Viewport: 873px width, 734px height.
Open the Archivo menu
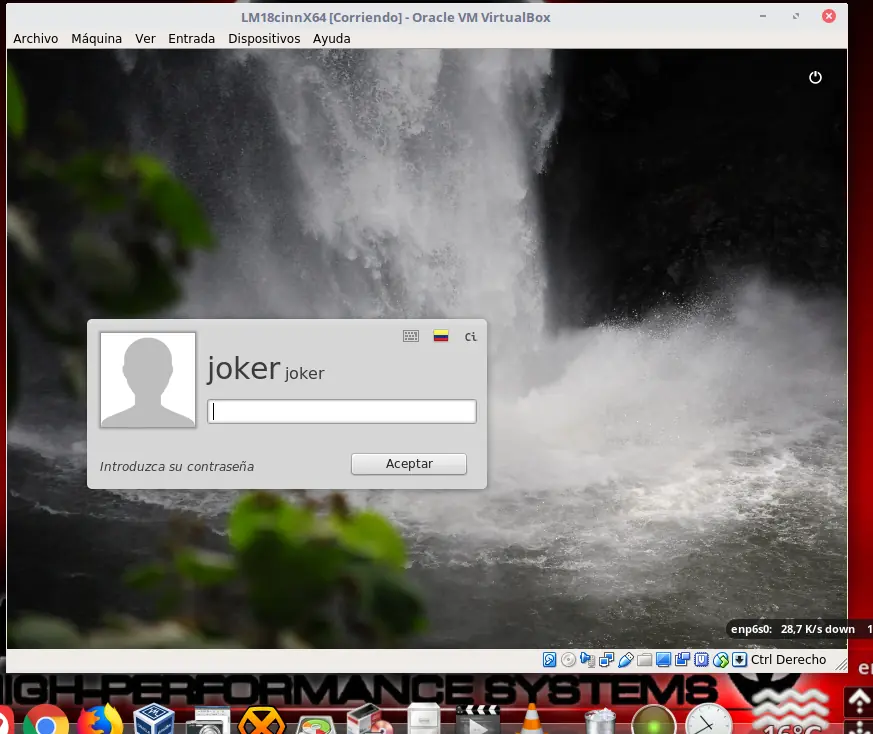pyautogui.click(x=35, y=38)
